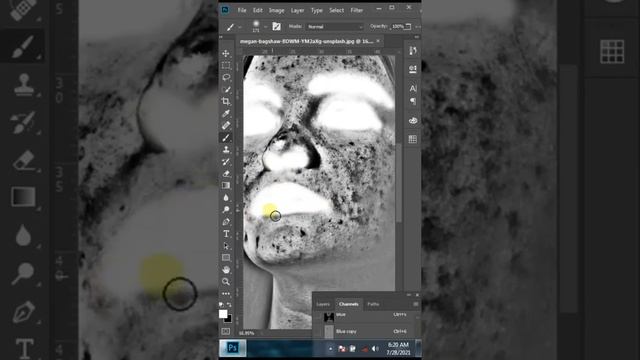Swap foreground and background colors
Image resolution: width=640 pixels, height=360 pixels.
tap(229, 304)
